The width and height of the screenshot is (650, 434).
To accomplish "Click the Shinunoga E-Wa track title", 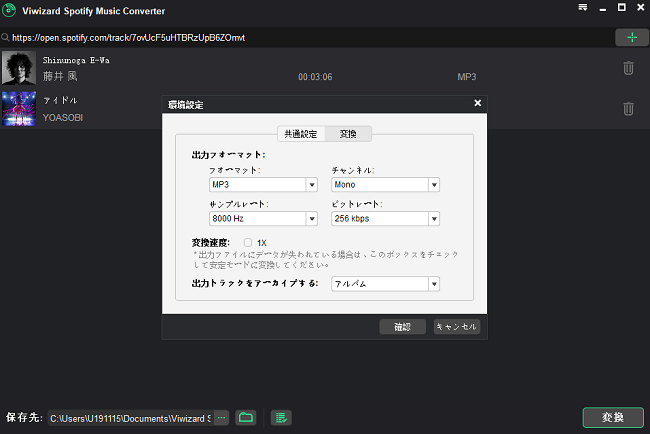I will (76, 60).
